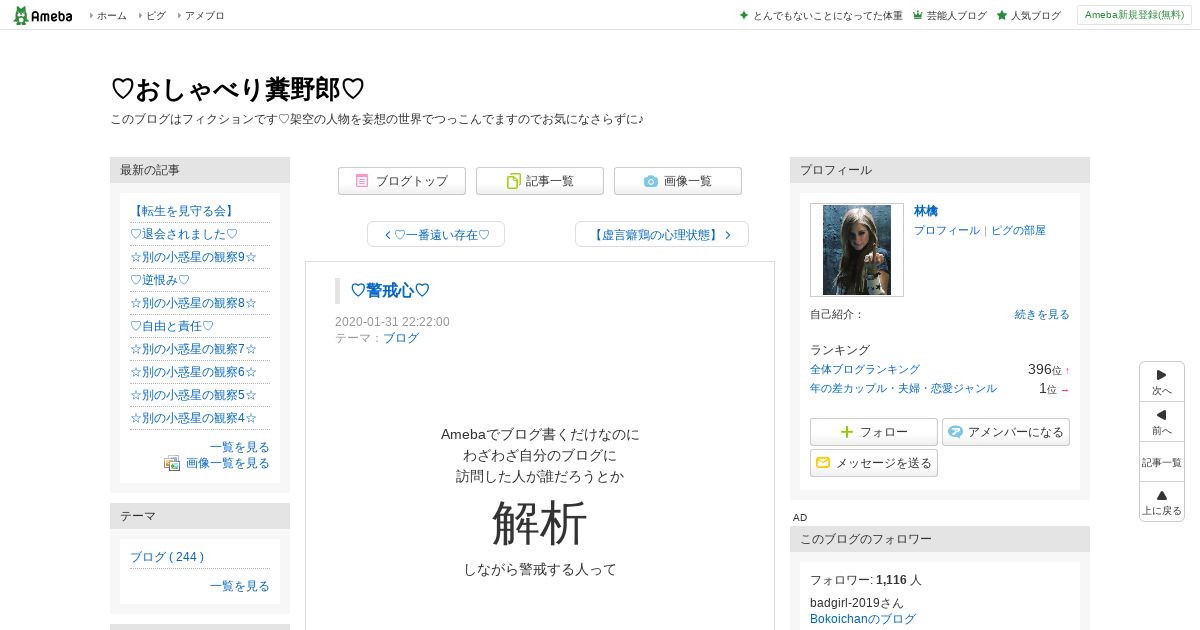
Task: Open 記事一覧 button
Action: tap(540, 181)
